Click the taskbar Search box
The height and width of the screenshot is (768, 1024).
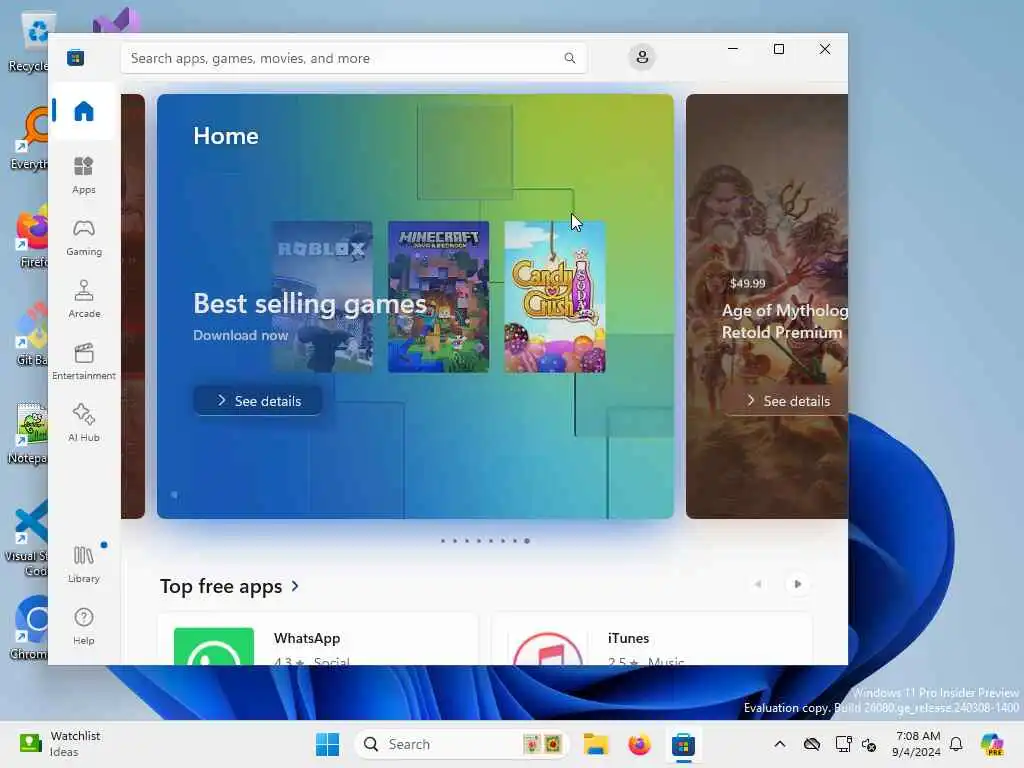461,744
